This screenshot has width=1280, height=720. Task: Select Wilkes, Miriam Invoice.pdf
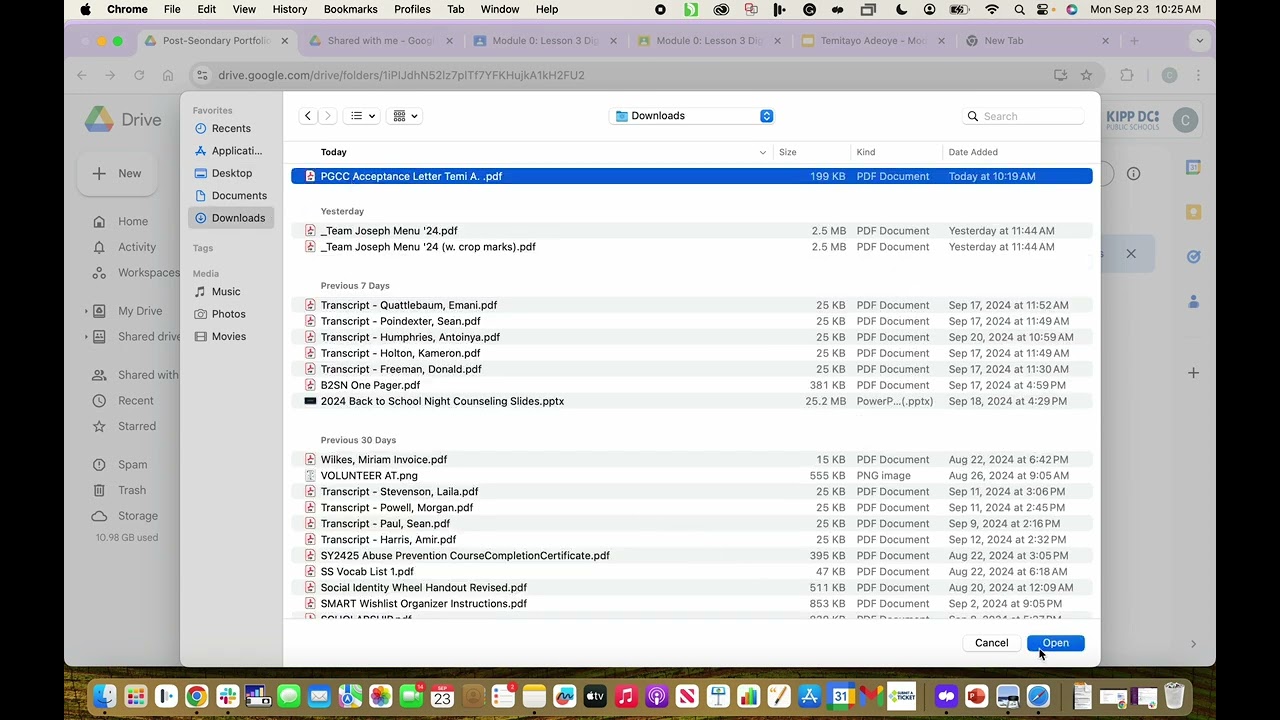[691, 460]
